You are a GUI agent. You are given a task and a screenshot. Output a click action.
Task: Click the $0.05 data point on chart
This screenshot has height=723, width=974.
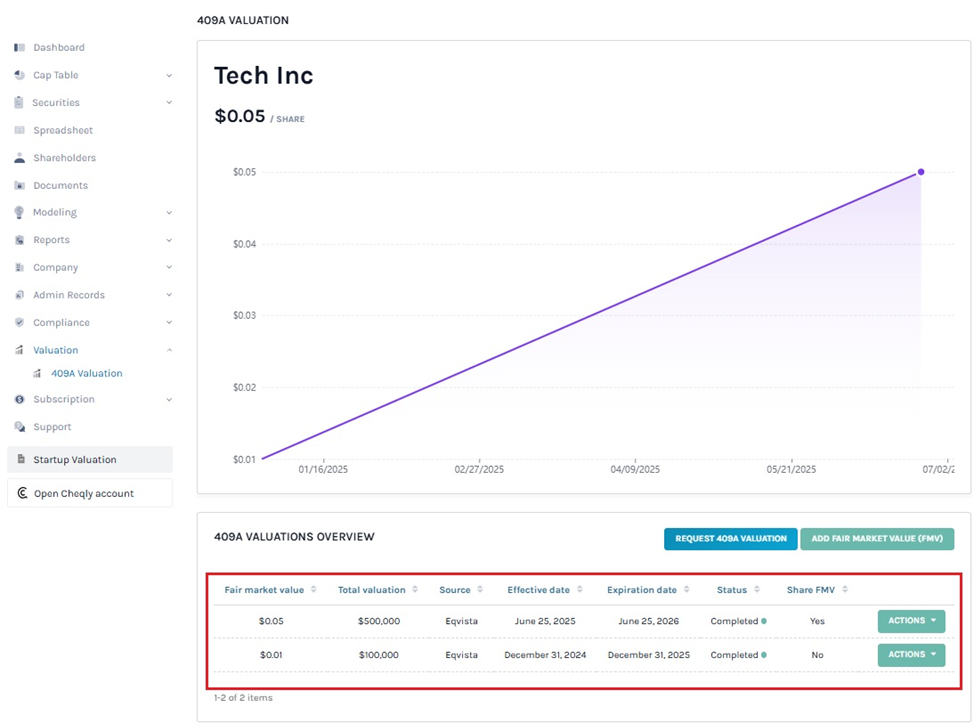pyautogui.click(x=921, y=172)
